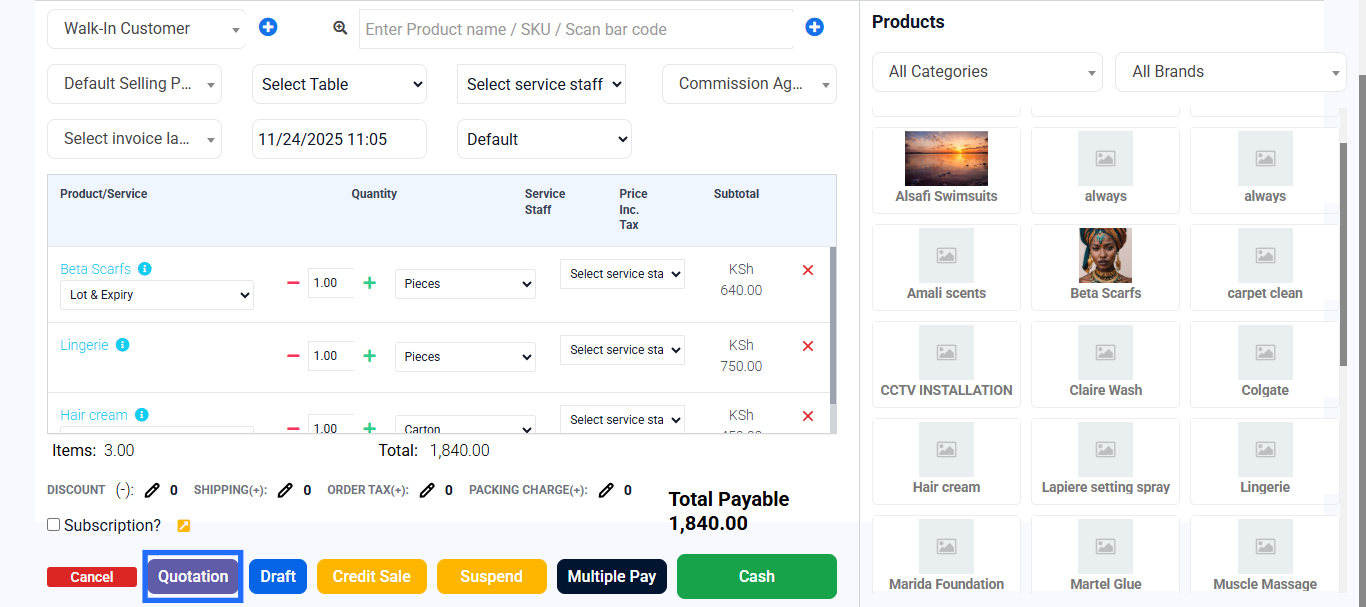Add the carpet clean product
Image resolution: width=1366 pixels, height=607 pixels.
(x=1265, y=267)
